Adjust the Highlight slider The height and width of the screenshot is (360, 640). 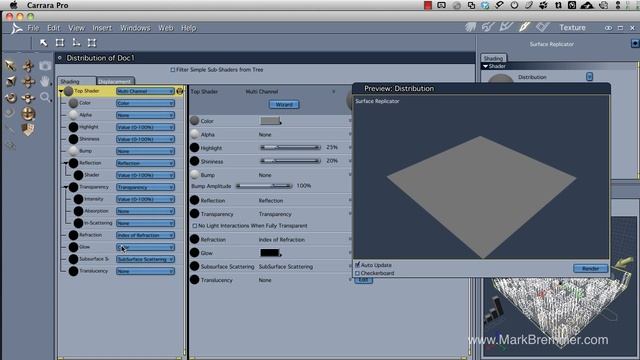290,147
